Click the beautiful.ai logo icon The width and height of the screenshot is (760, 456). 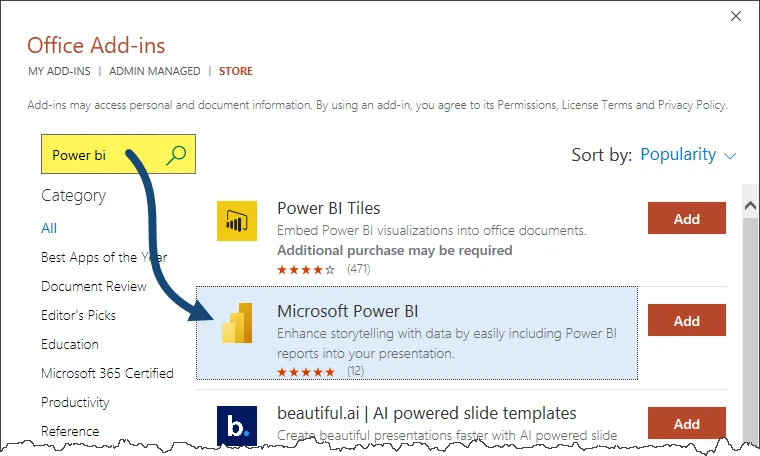(x=237, y=424)
